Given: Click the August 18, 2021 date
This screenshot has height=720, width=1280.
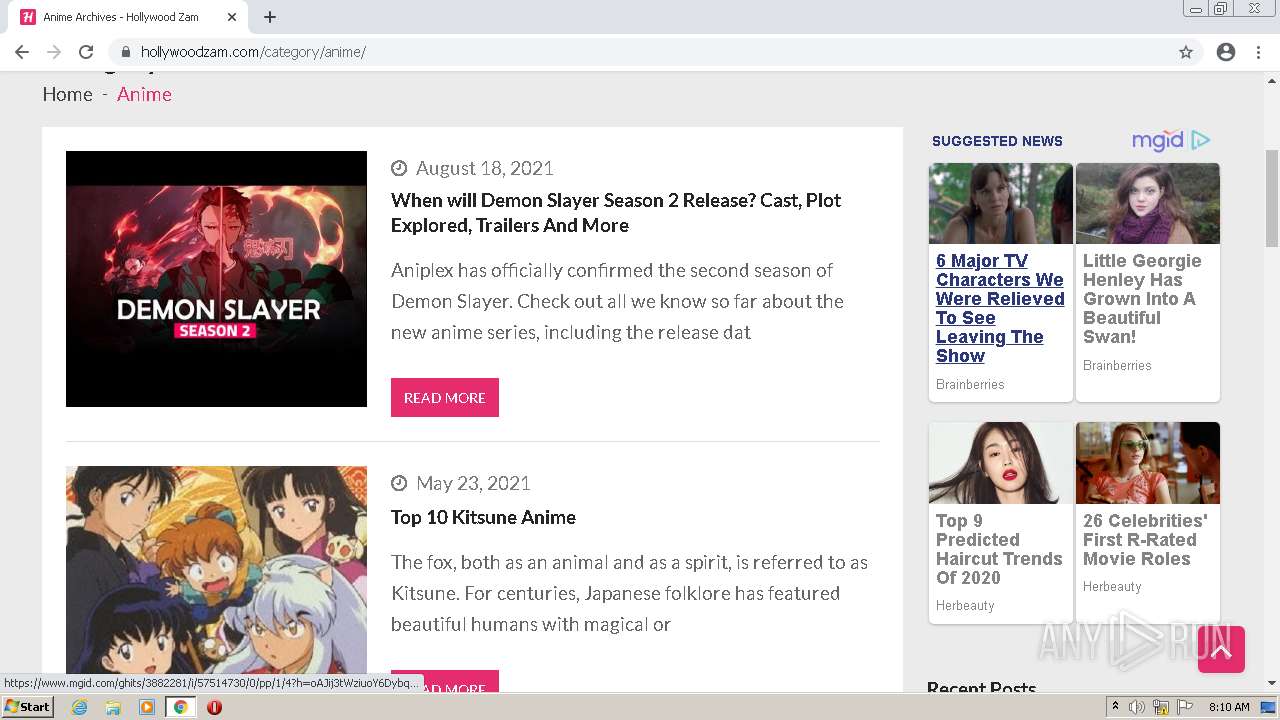Looking at the screenshot, I should click(x=484, y=168).
